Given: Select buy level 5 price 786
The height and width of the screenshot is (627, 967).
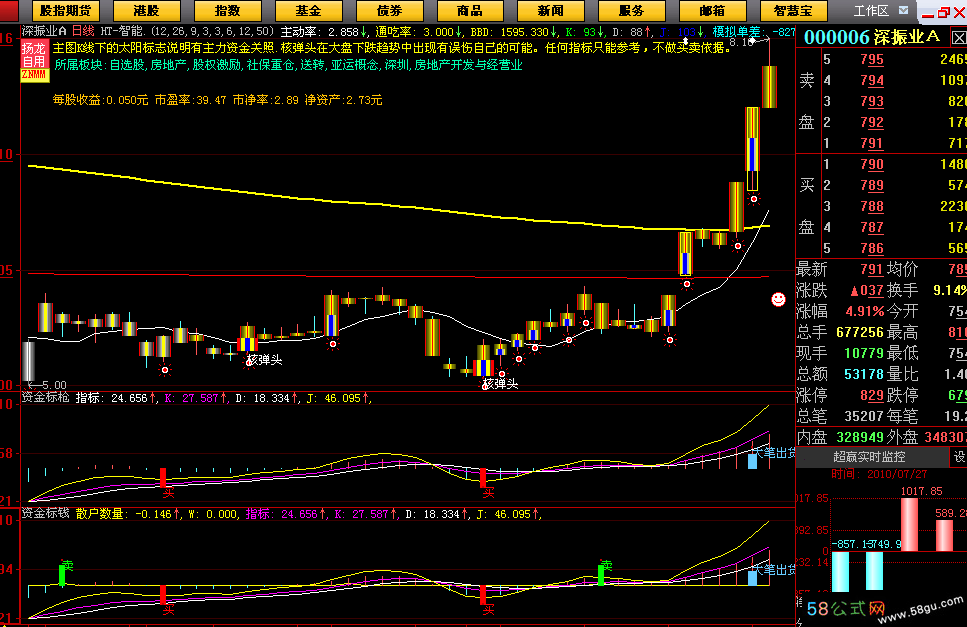Looking at the screenshot, I should [871, 248].
